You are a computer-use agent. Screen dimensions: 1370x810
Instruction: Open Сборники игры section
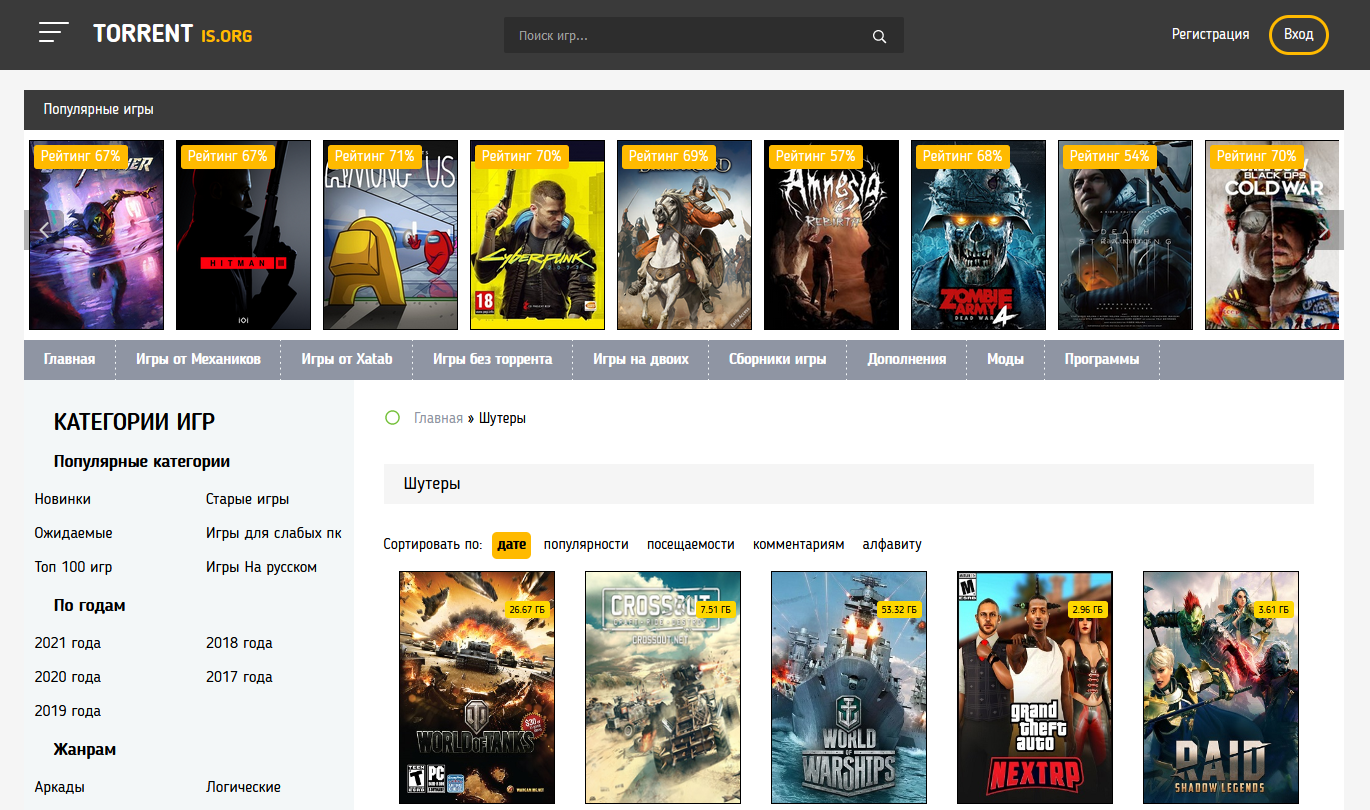(x=778, y=359)
